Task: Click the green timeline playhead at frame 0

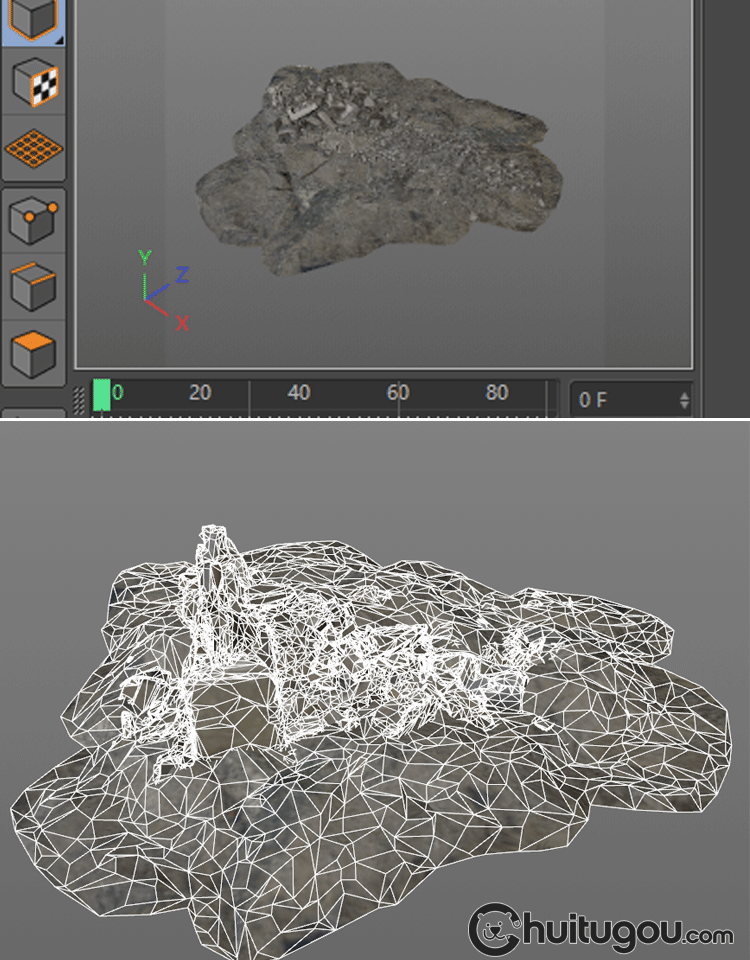Action: tap(102, 395)
